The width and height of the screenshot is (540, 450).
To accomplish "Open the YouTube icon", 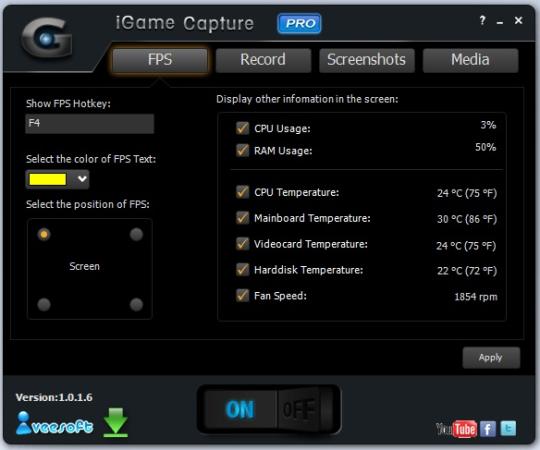I will (456, 429).
